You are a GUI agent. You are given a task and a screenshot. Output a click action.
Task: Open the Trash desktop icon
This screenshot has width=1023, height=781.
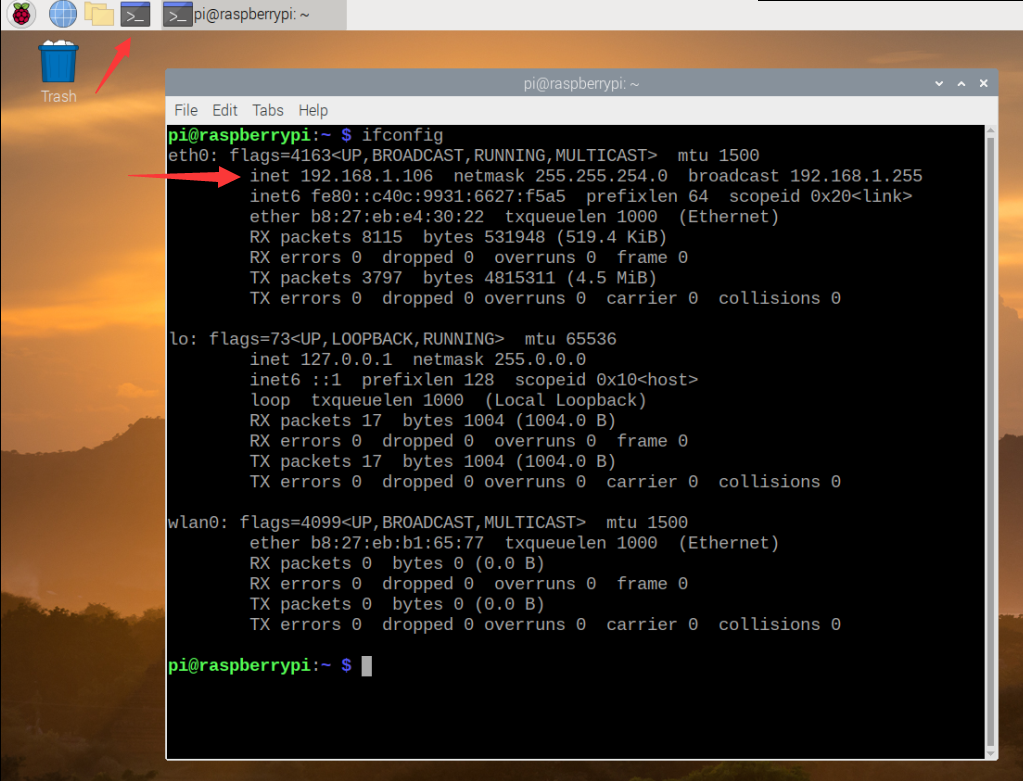point(59,72)
